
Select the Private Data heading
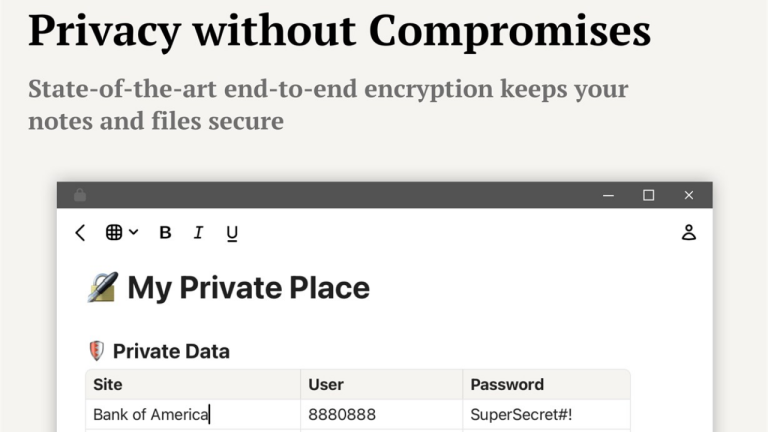171,351
